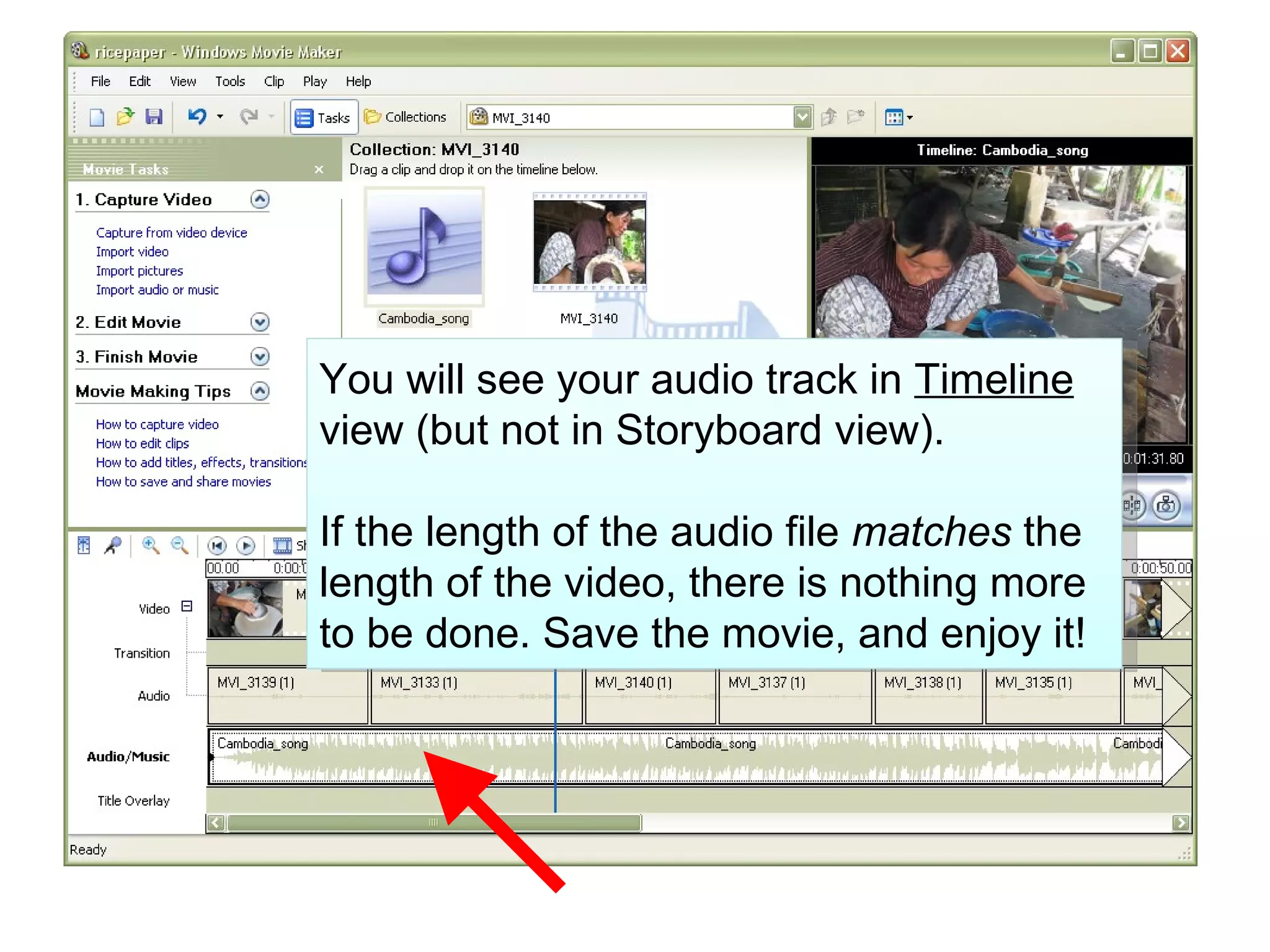Image resolution: width=1270 pixels, height=952 pixels.
Task: Select MVI_3135 (1) audio clip on timeline
Action: pyautogui.click(x=1053, y=696)
